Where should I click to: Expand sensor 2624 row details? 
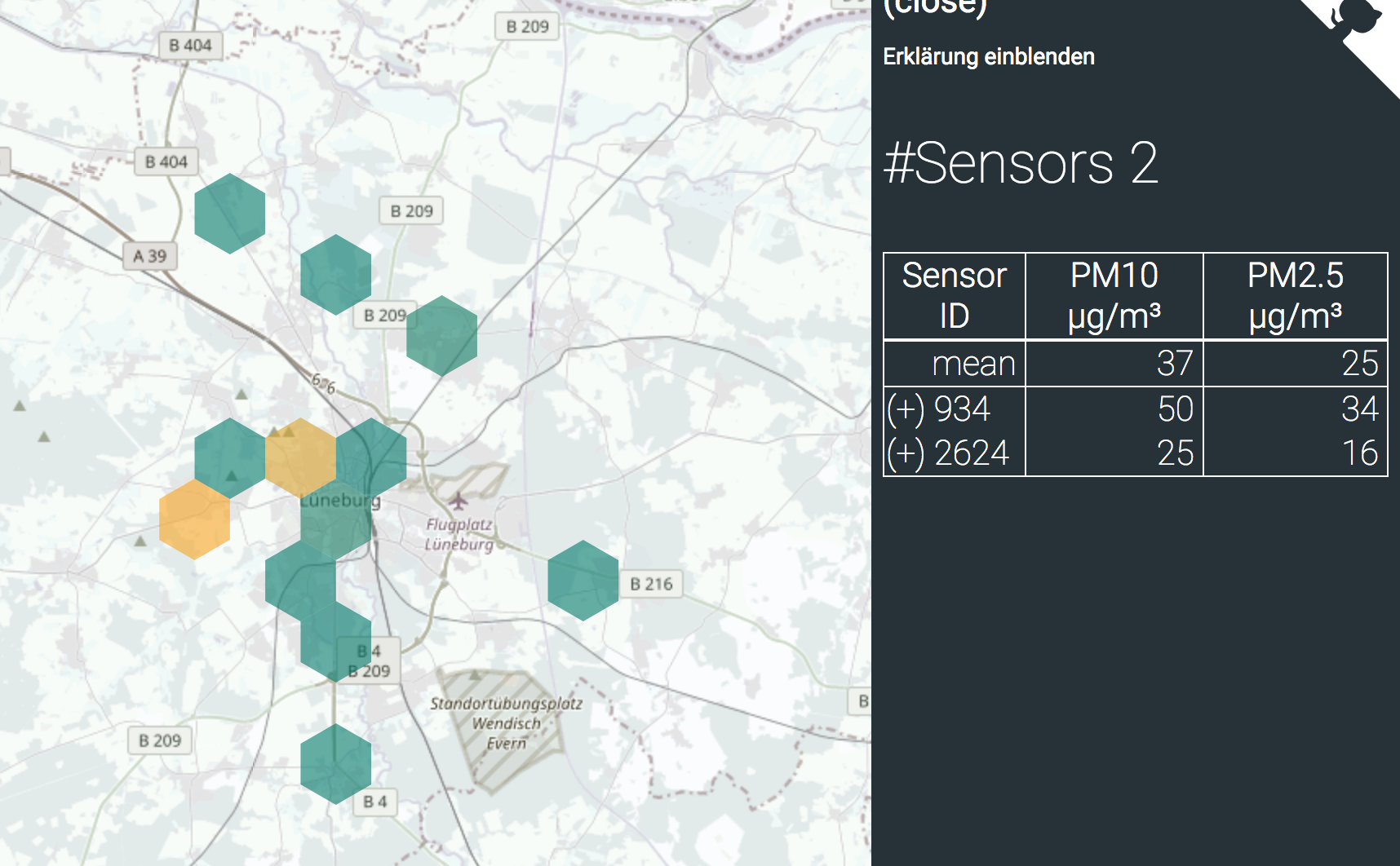point(948,453)
